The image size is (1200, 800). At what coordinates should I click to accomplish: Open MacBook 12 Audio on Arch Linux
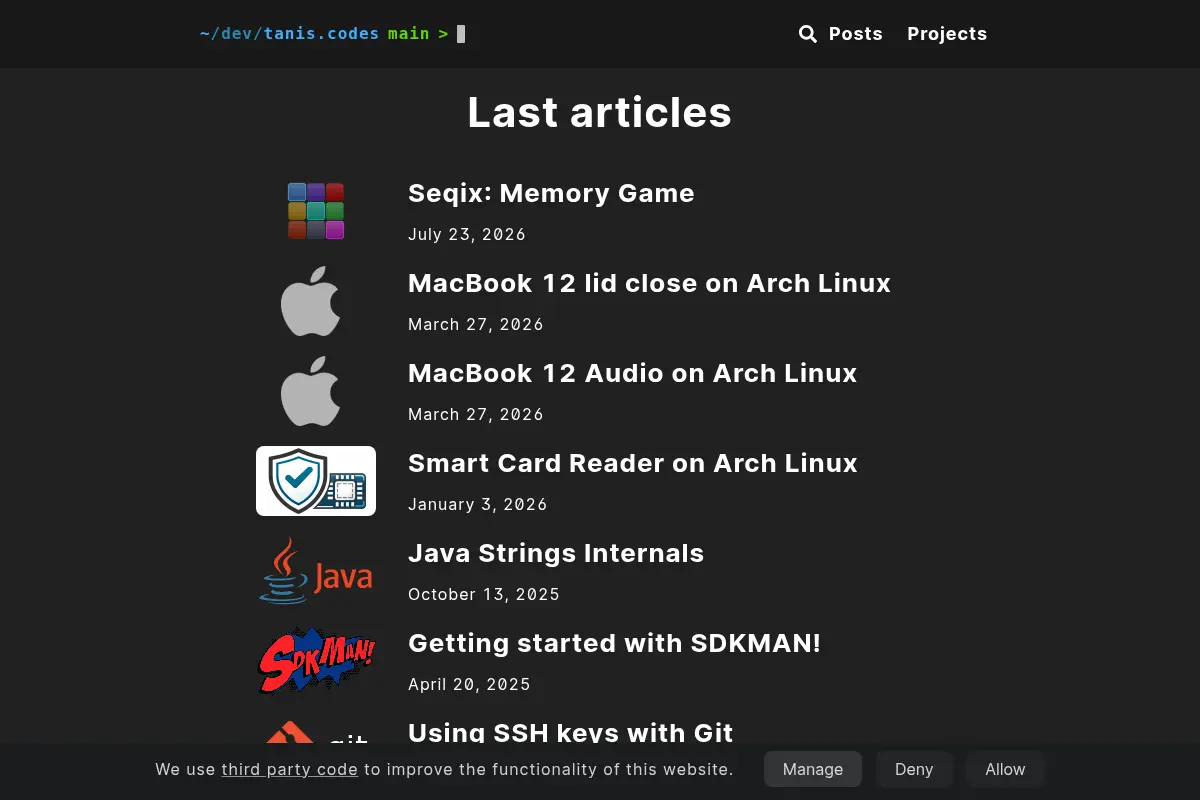point(632,373)
